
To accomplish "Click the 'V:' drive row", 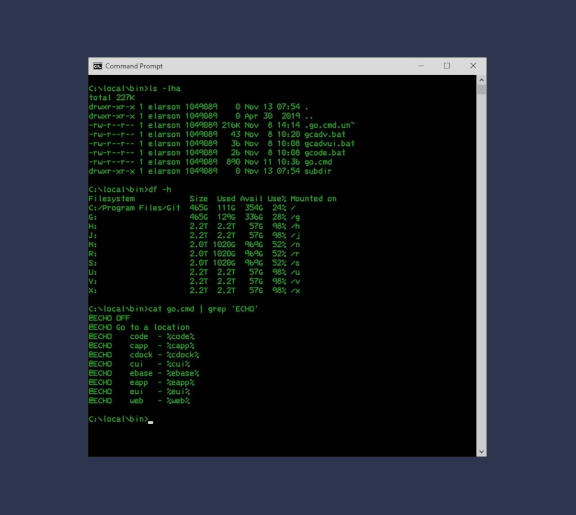I will point(194,281).
